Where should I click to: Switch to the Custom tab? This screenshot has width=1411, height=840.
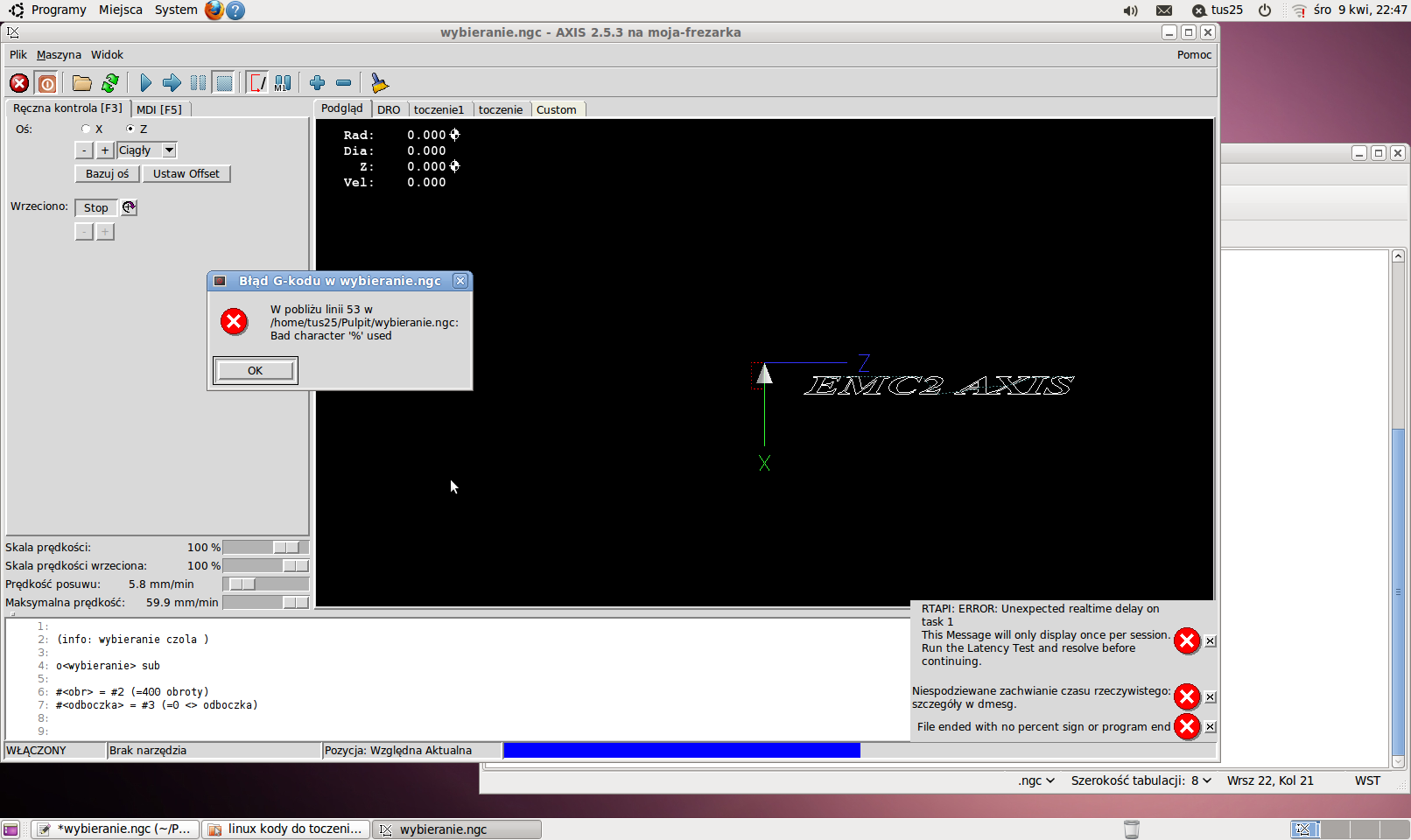(x=557, y=109)
